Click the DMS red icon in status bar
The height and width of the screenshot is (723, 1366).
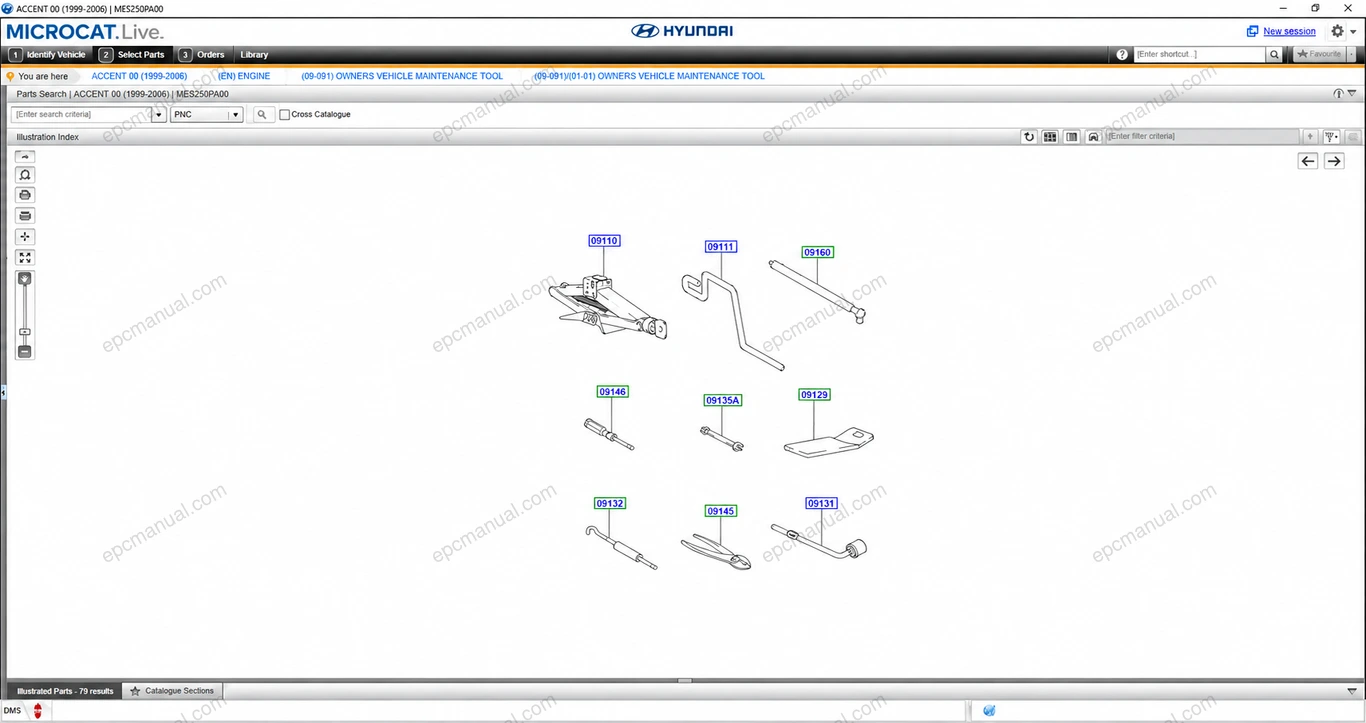coord(38,711)
